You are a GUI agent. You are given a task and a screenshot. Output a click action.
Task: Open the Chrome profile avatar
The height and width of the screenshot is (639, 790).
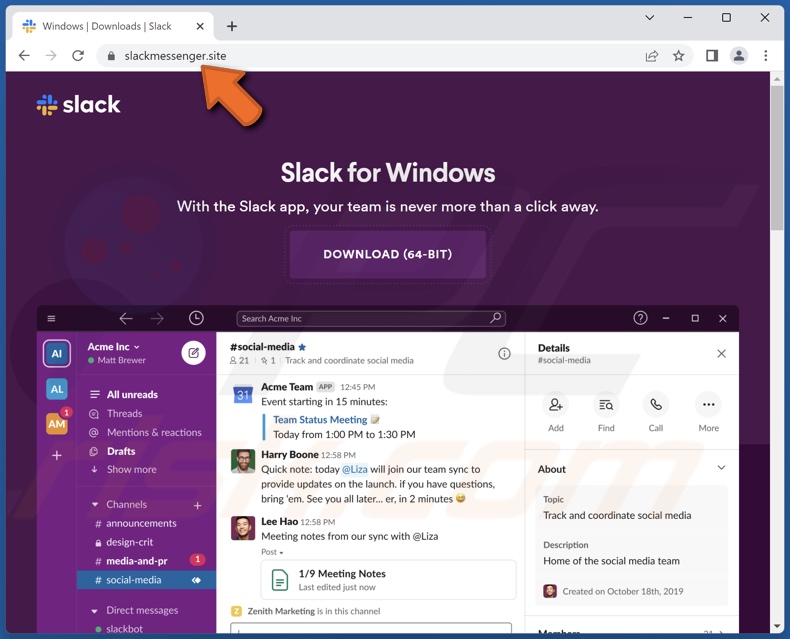coord(739,55)
